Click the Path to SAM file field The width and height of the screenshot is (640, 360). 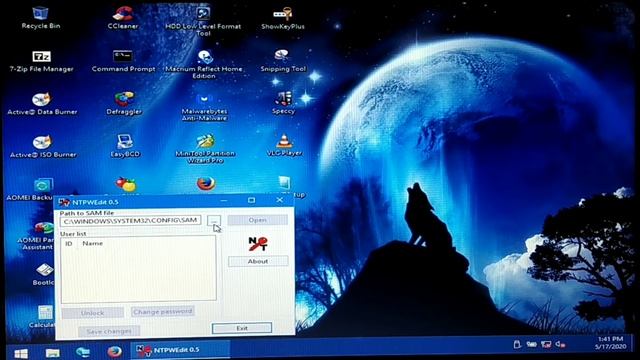[130, 221]
